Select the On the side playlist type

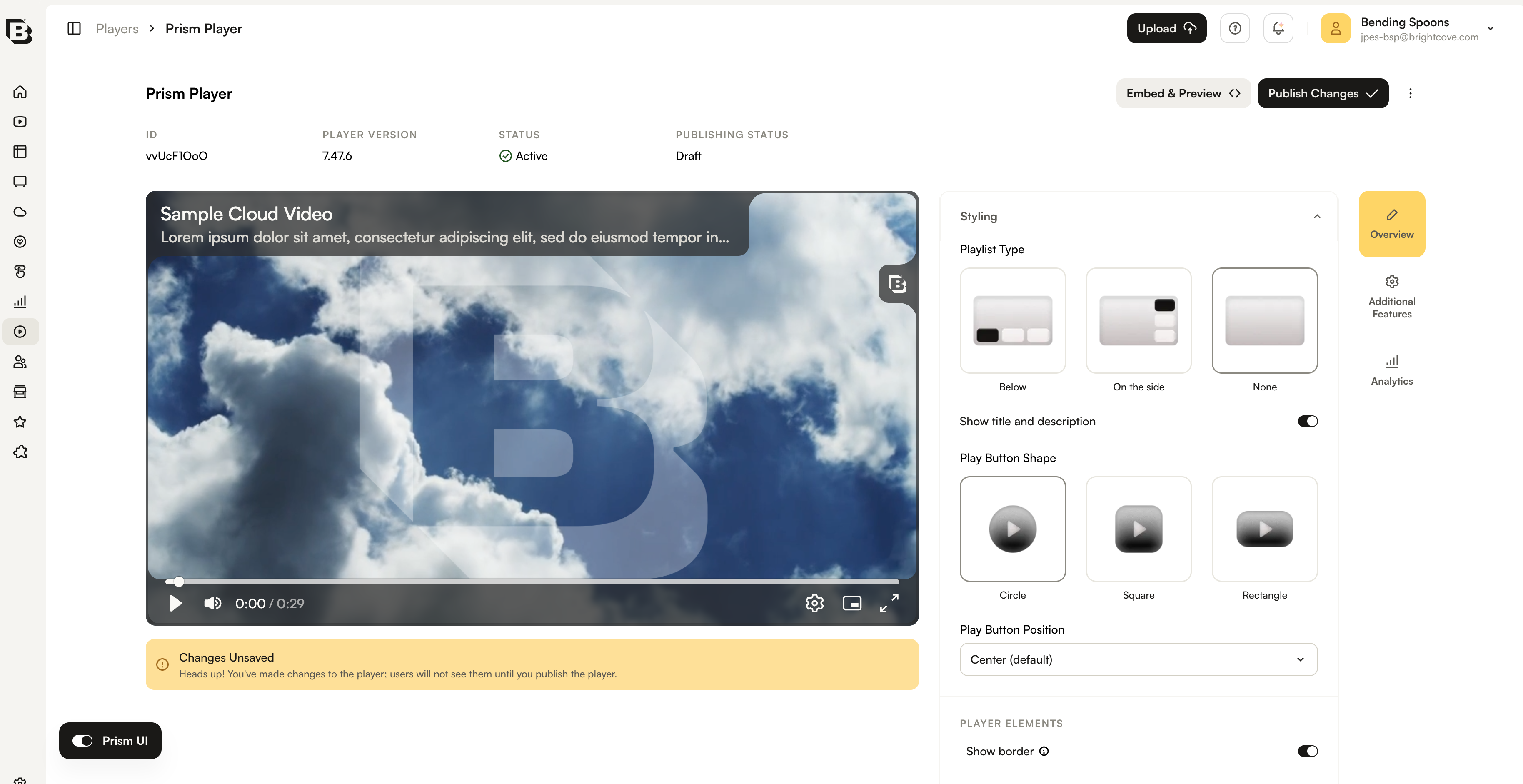point(1138,320)
